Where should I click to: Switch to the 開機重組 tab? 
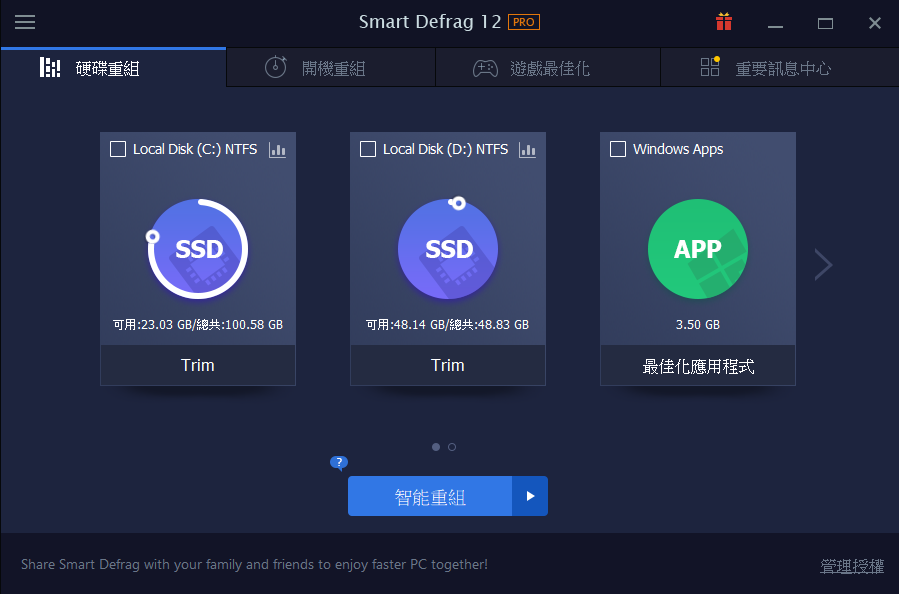coord(331,68)
